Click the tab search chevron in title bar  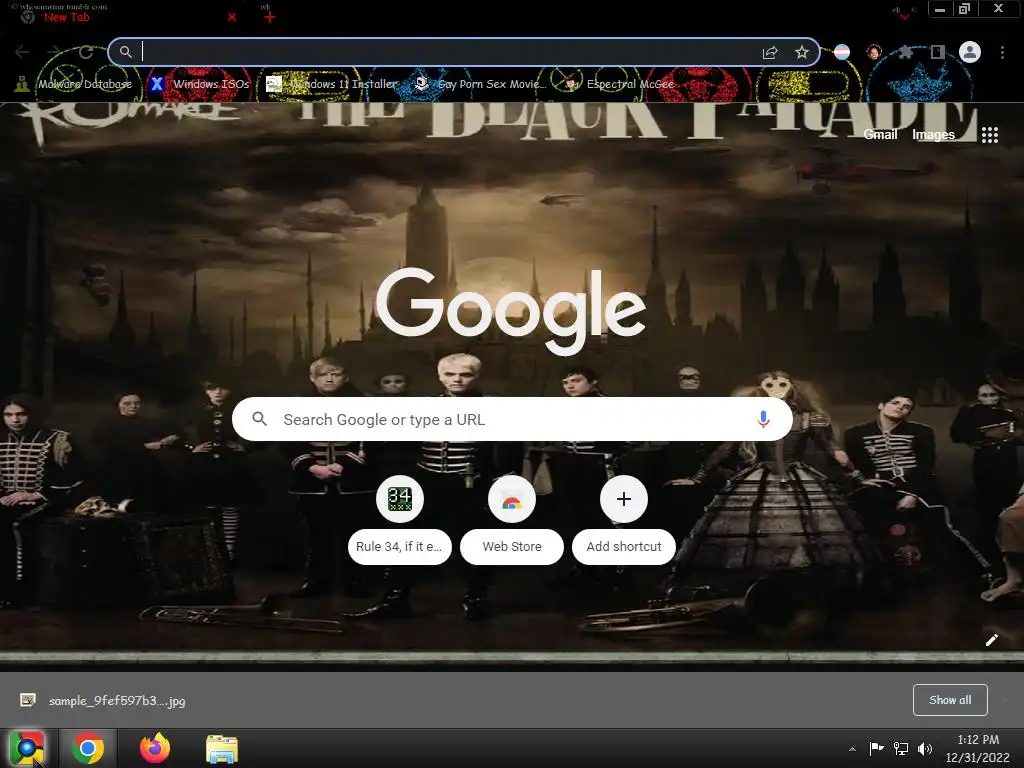[904, 16]
